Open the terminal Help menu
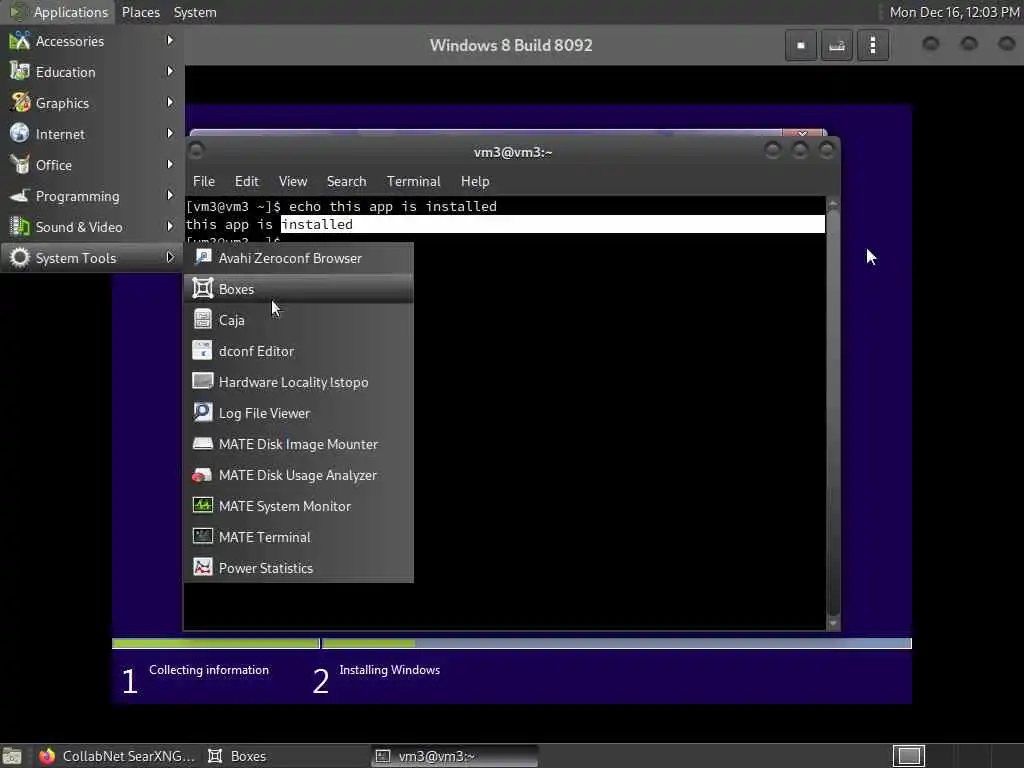Image resolution: width=1024 pixels, height=768 pixels. coord(475,182)
